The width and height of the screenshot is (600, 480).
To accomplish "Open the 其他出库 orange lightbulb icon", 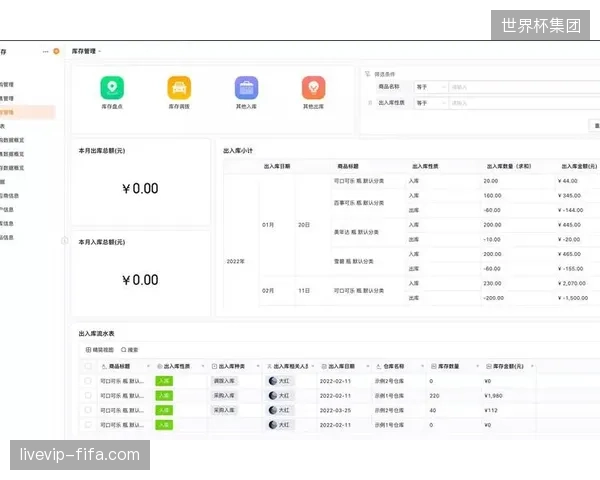I will pyautogui.click(x=313, y=88).
